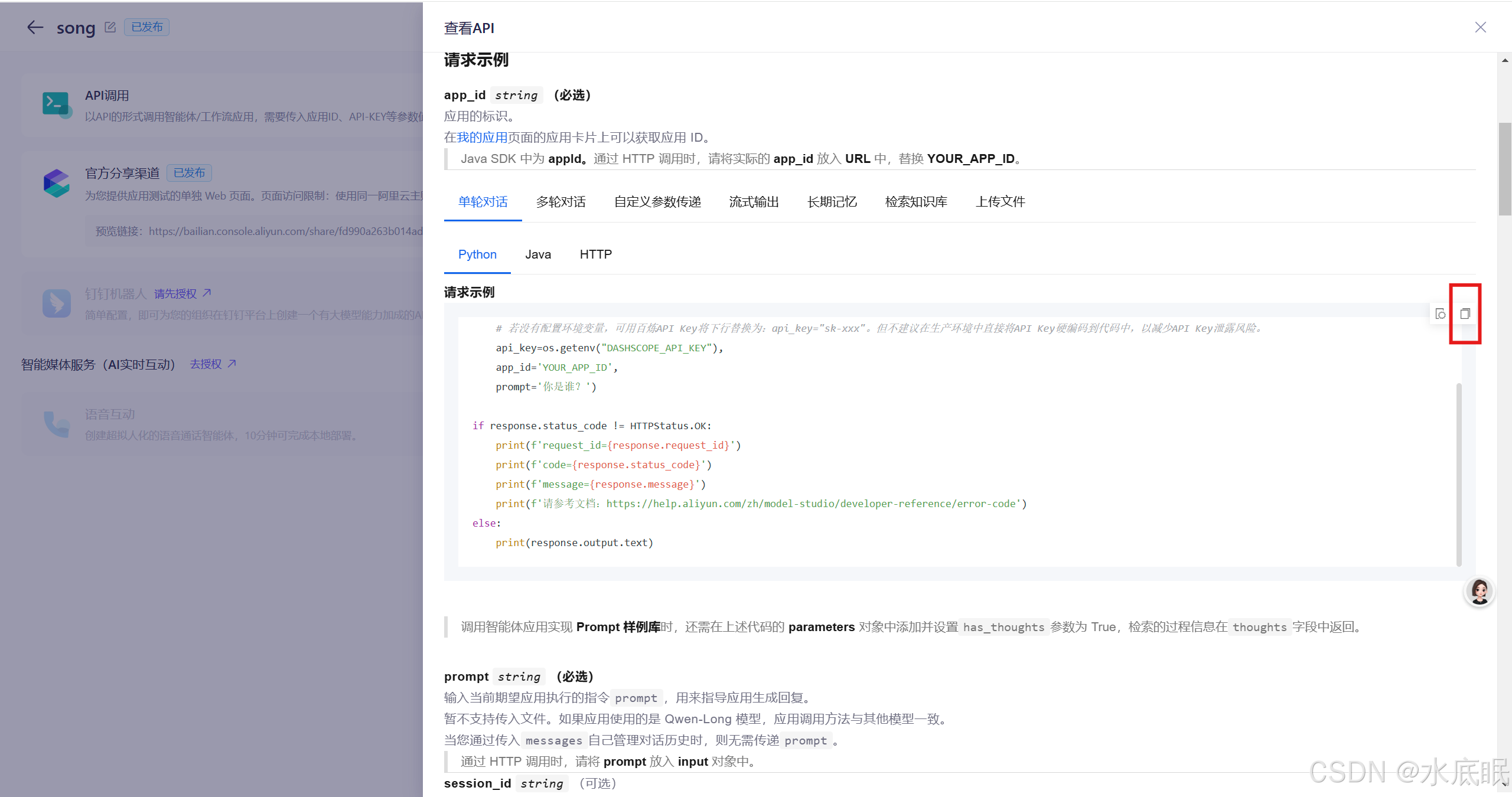Click the 官方分享渠道 cube logo icon
Image resolution: width=1512 pixels, height=797 pixels.
click(x=56, y=183)
